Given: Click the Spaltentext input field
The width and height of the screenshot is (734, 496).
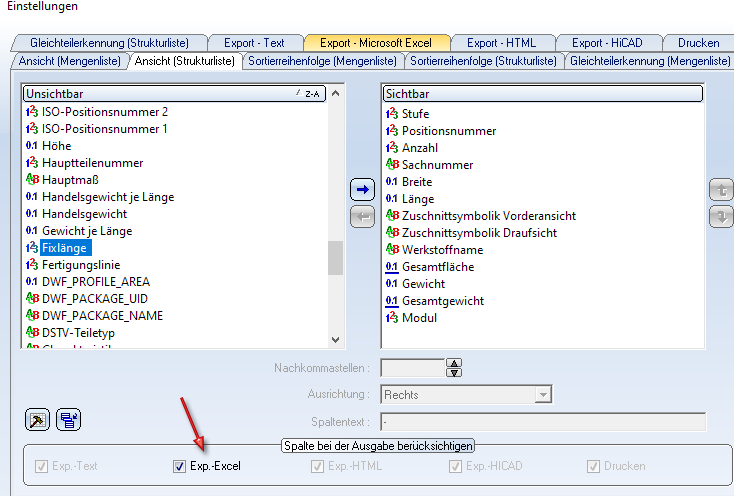Looking at the screenshot, I should [543, 422].
